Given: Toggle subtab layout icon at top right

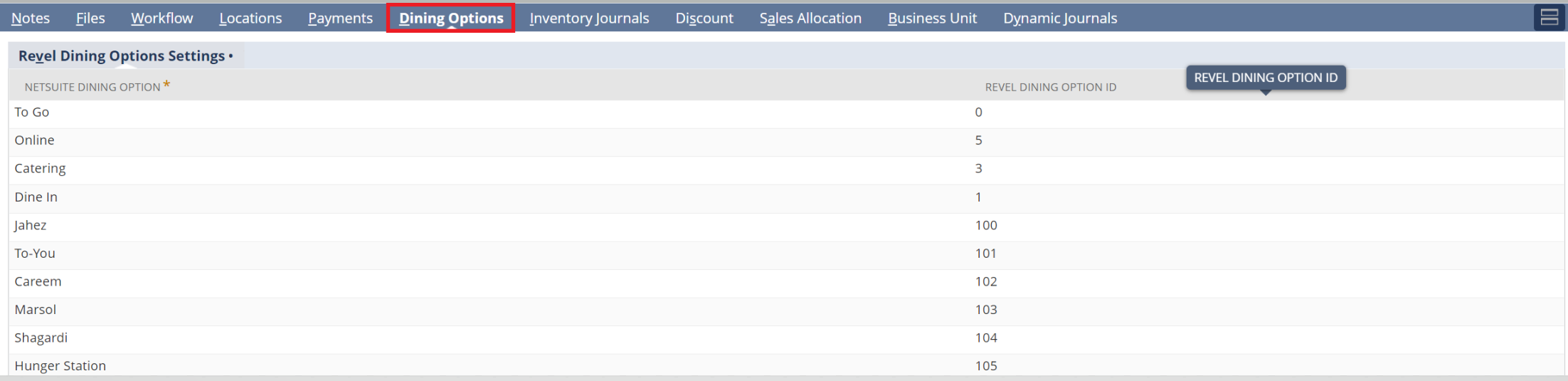Looking at the screenshot, I should coord(1549,17).
